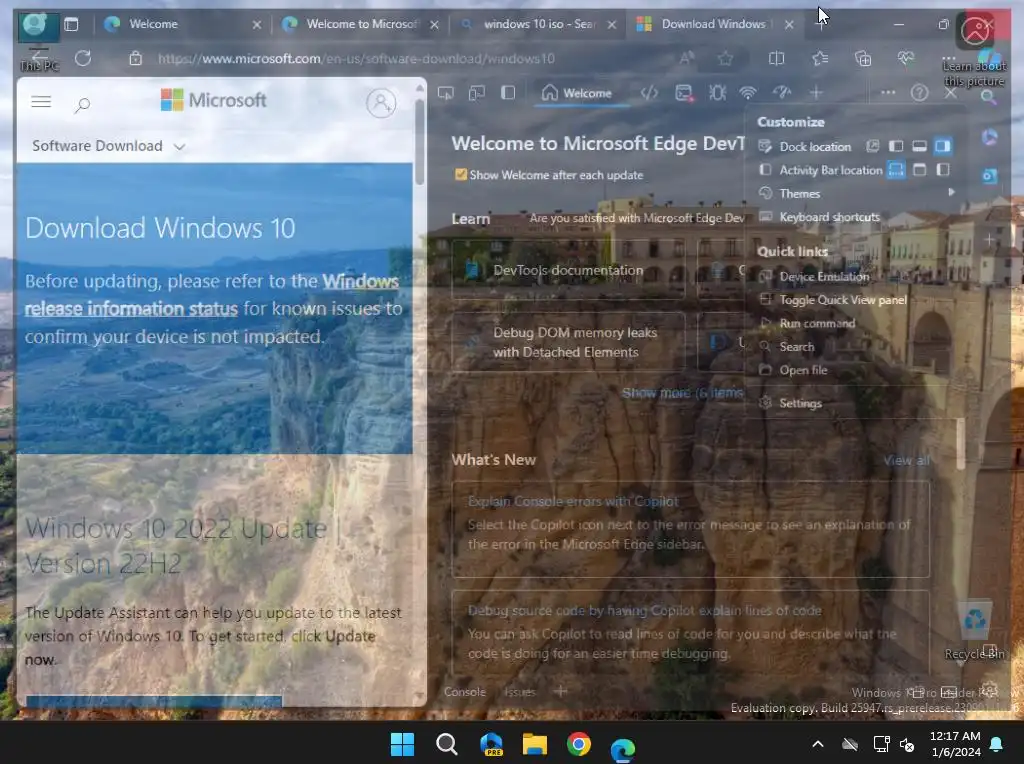Launch Google Chrome from the taskbar
This screenshot has width=1024, height=764.
[579, 744]
